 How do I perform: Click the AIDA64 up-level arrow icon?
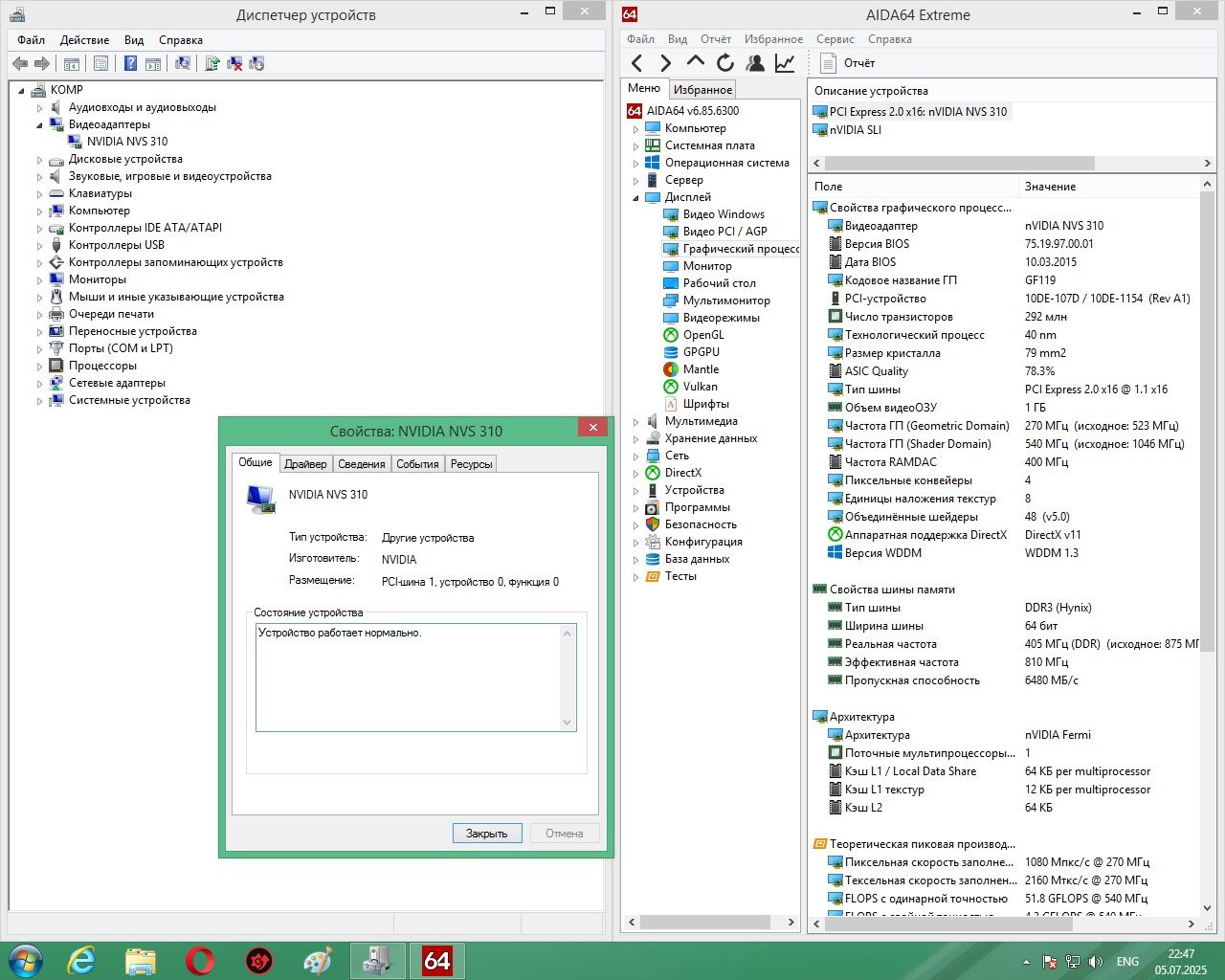(x=696, y=62)
